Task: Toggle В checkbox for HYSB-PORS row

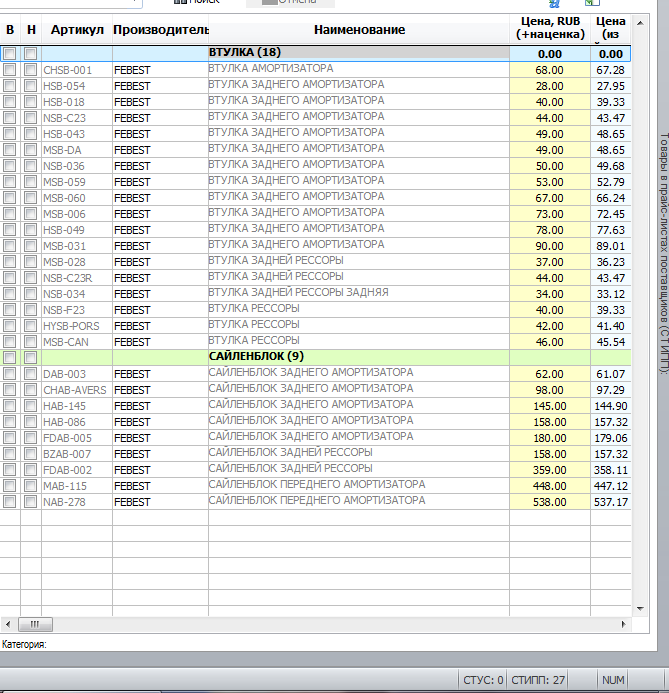Action: [x=10, y=326]
